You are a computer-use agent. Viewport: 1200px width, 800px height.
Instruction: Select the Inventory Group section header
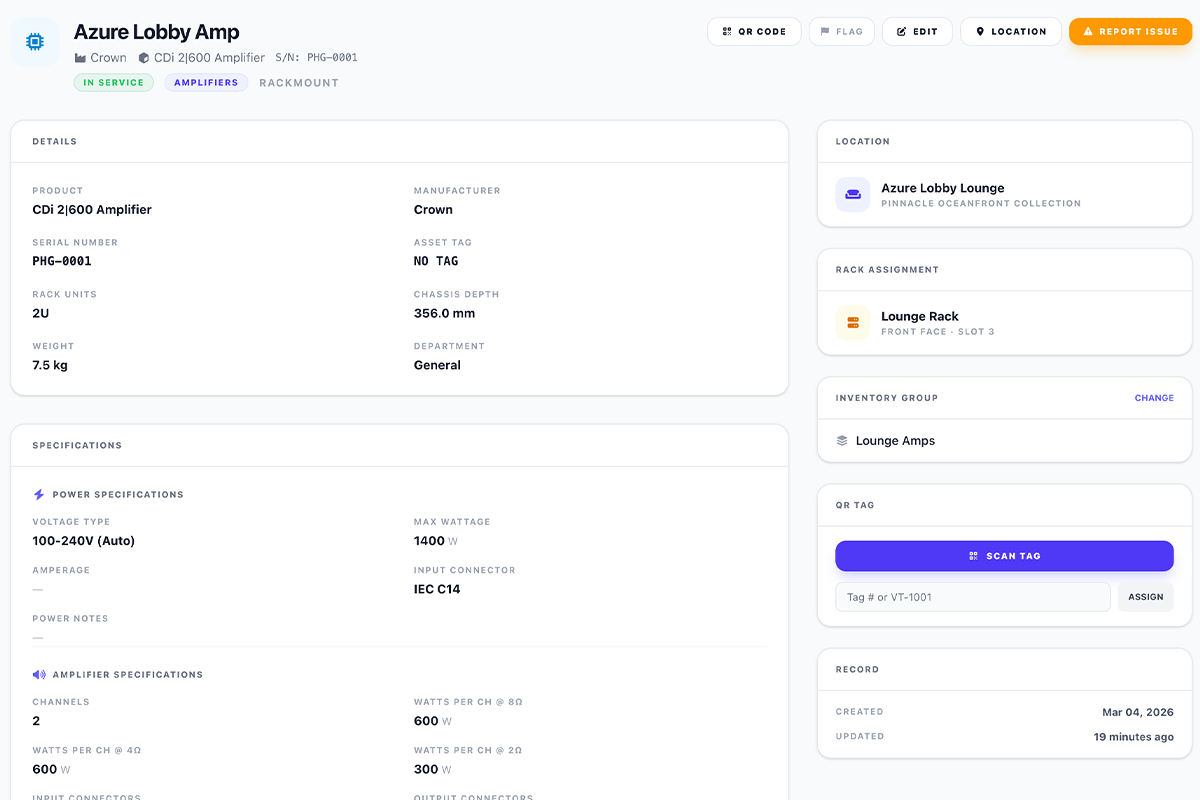(886, 397)
